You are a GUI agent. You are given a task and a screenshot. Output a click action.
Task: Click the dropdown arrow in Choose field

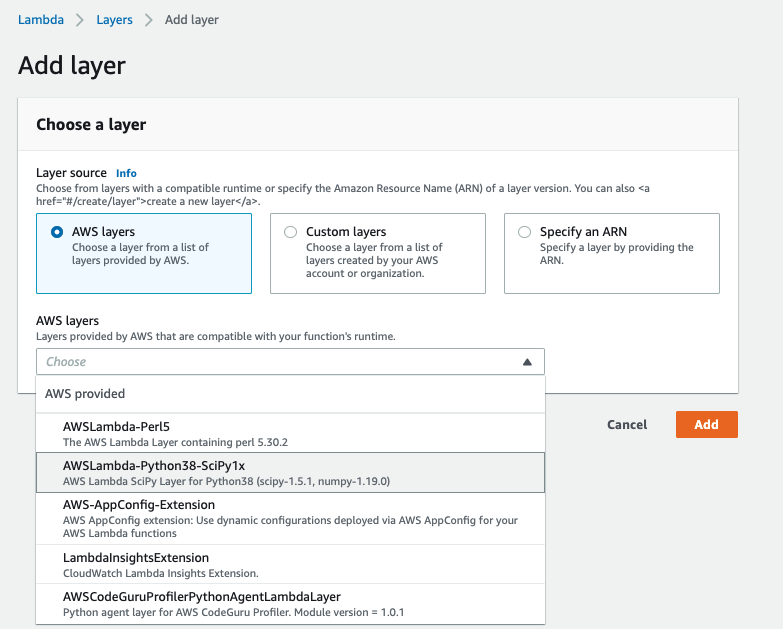(x=527, y=362)
